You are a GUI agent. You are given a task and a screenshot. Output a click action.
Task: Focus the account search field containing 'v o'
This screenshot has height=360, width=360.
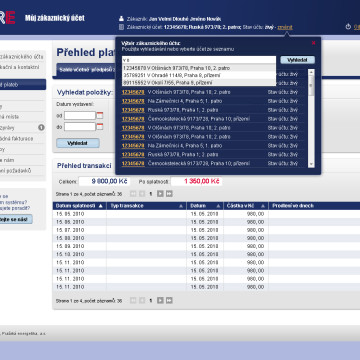click(199, 60)
